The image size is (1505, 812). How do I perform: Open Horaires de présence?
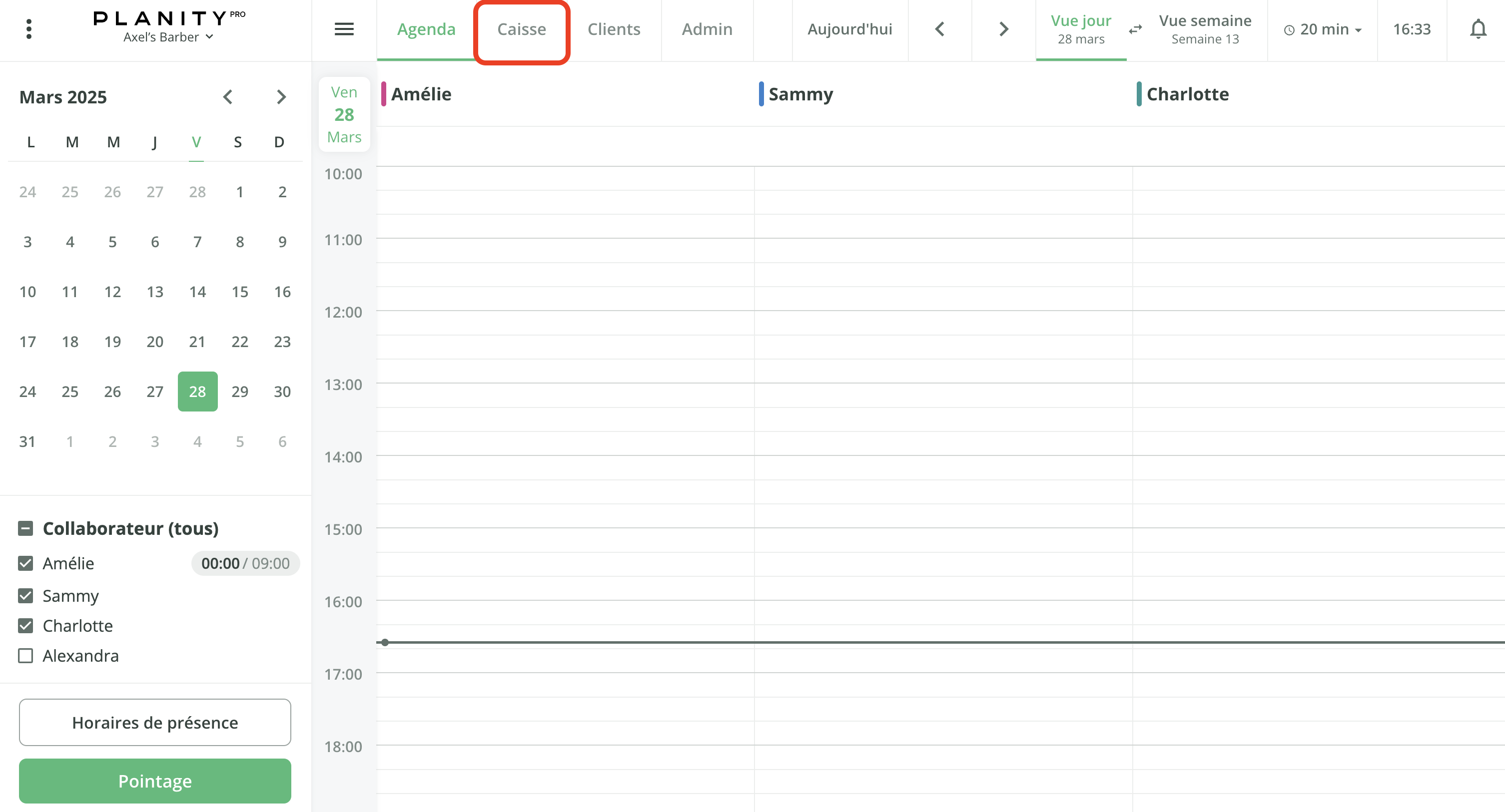[155, 722]
